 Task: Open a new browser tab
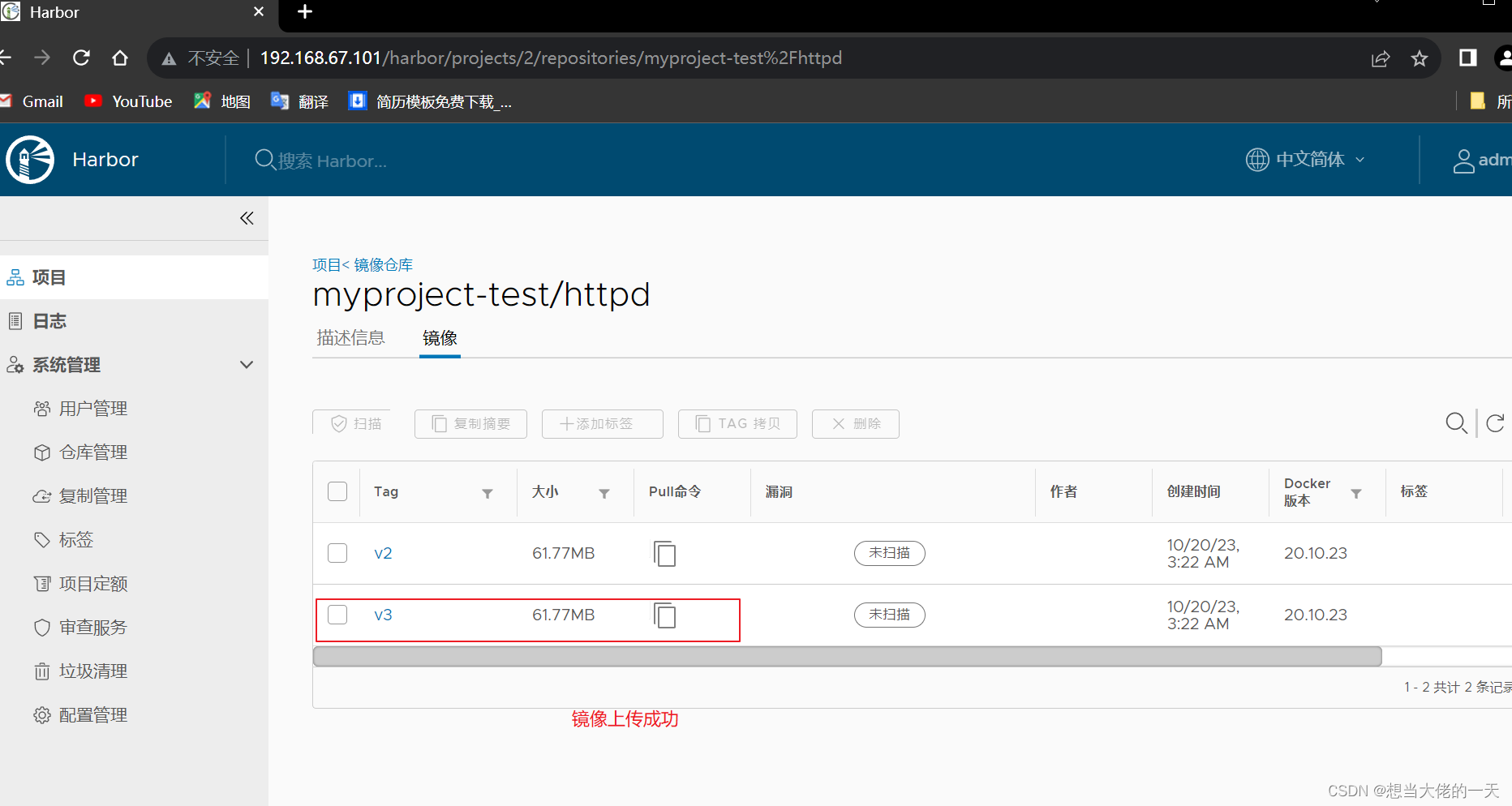[x=305, y=11]
